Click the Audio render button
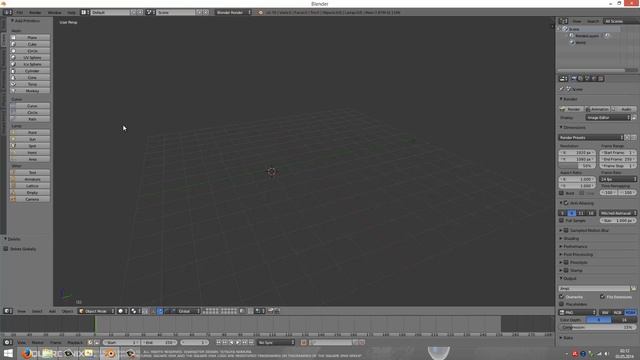 pos(624,109)
